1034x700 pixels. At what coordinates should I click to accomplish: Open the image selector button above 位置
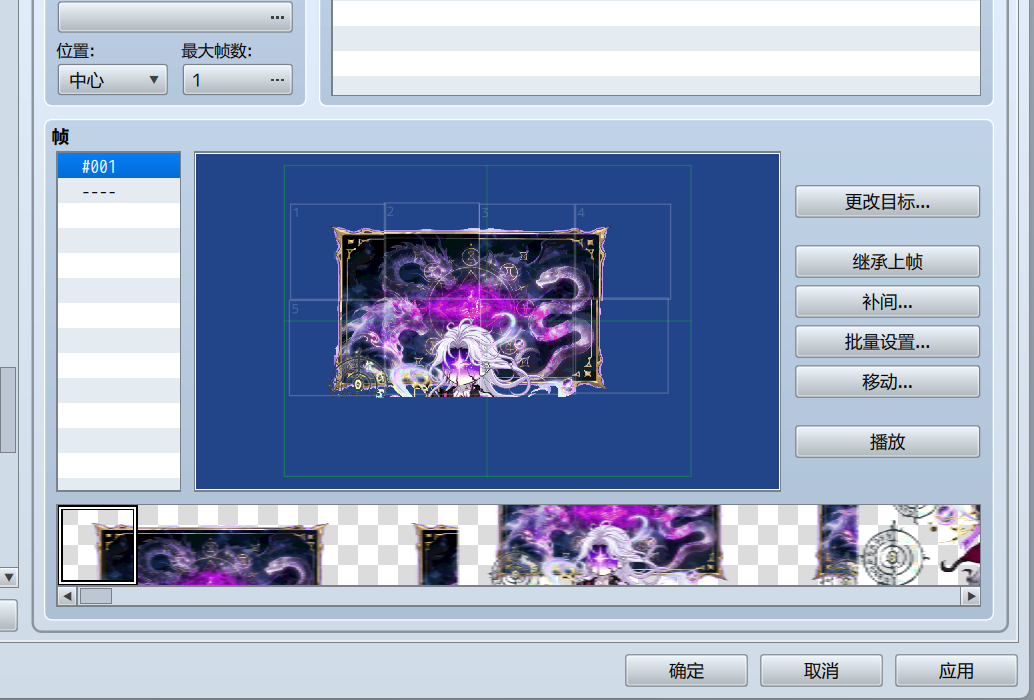point(175,16)
